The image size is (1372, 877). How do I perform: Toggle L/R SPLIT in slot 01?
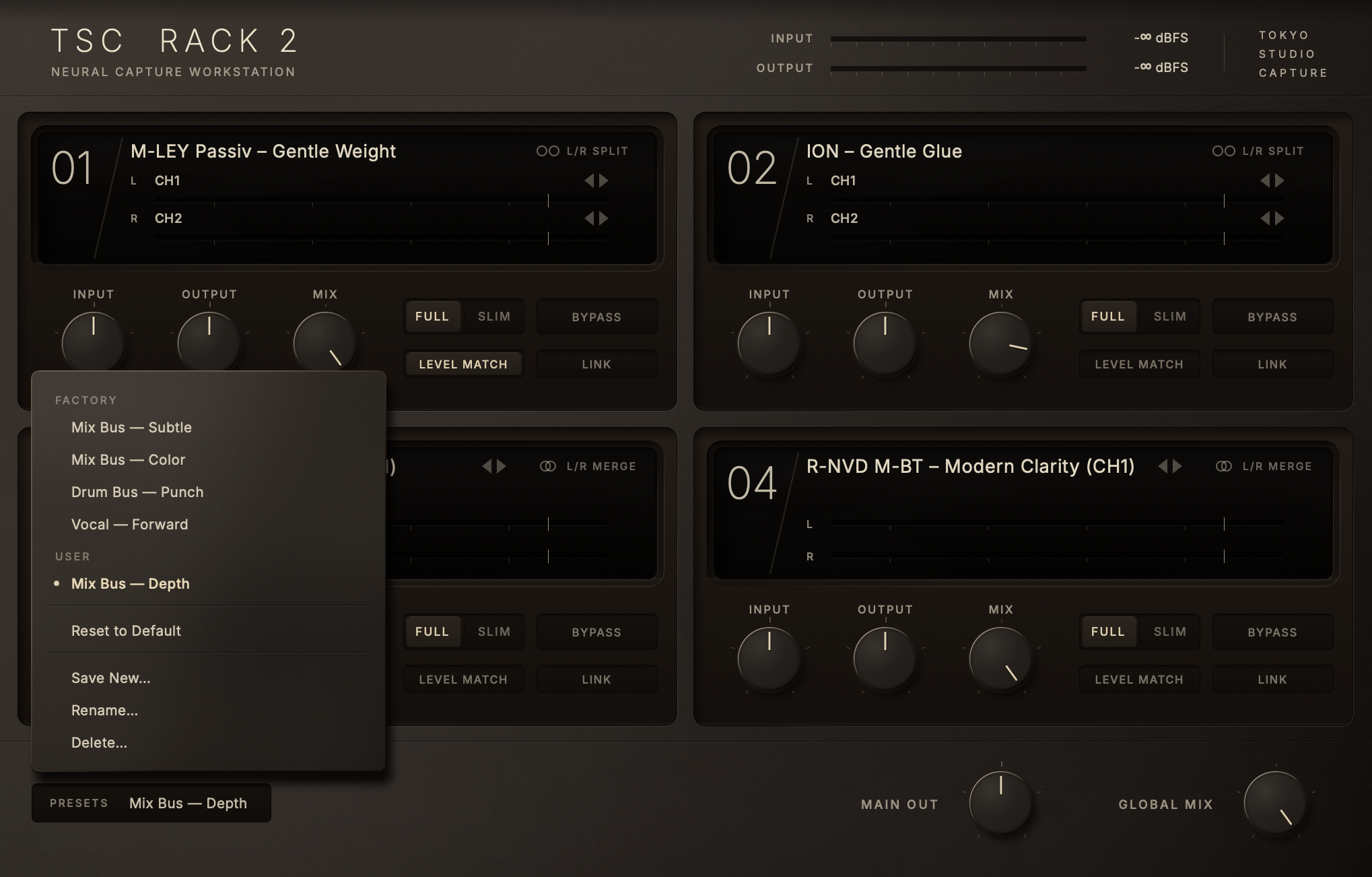(582, 151)
